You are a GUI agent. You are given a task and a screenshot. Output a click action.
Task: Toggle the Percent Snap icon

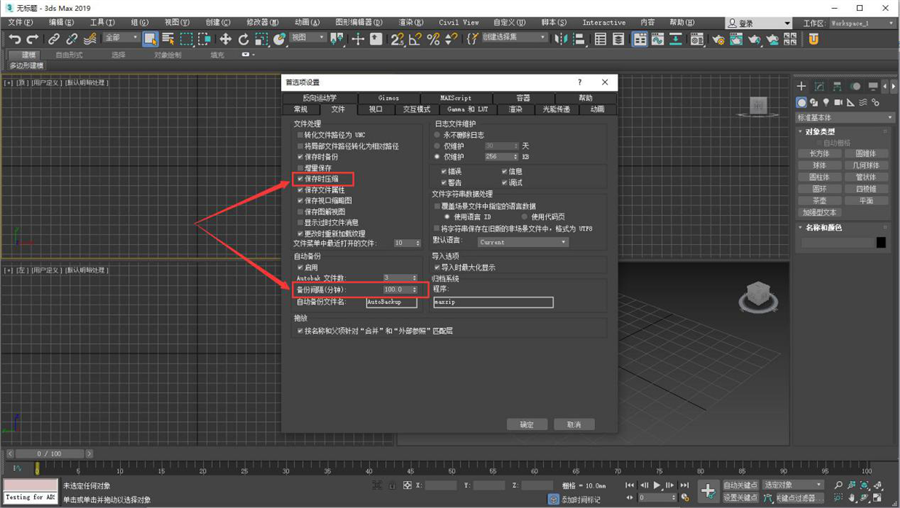(433, 39)
